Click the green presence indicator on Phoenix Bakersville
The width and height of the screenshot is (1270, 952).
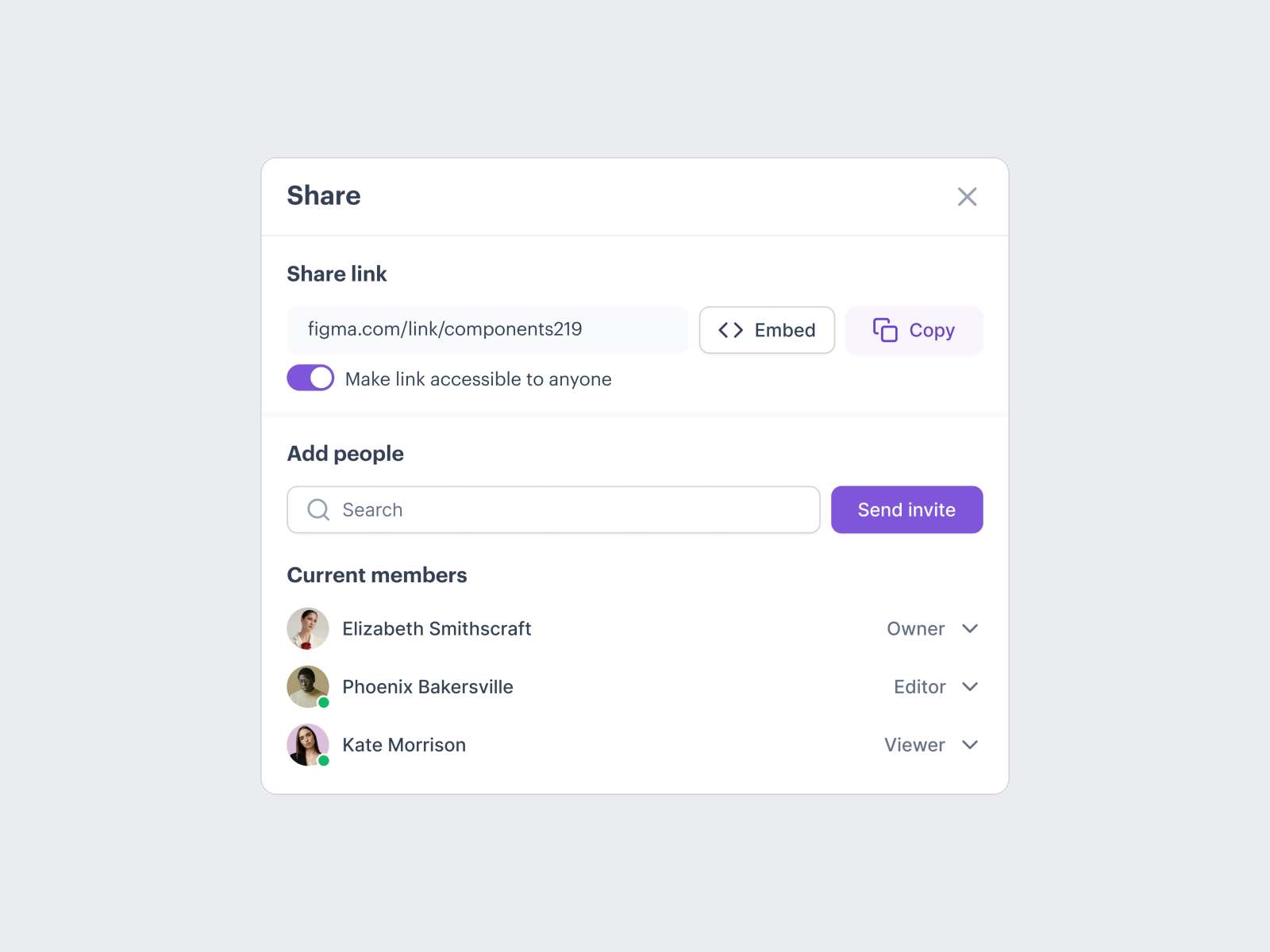[x=323, y=702]
